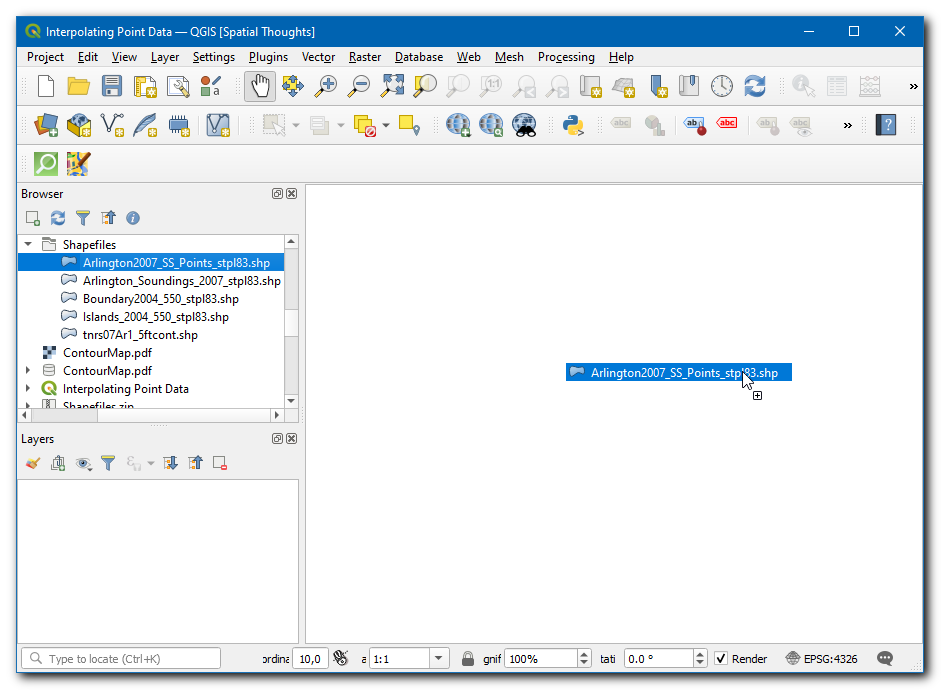Toggle the Render checkbox
This screenshot has height=690, width=941.
pos(721,658)
